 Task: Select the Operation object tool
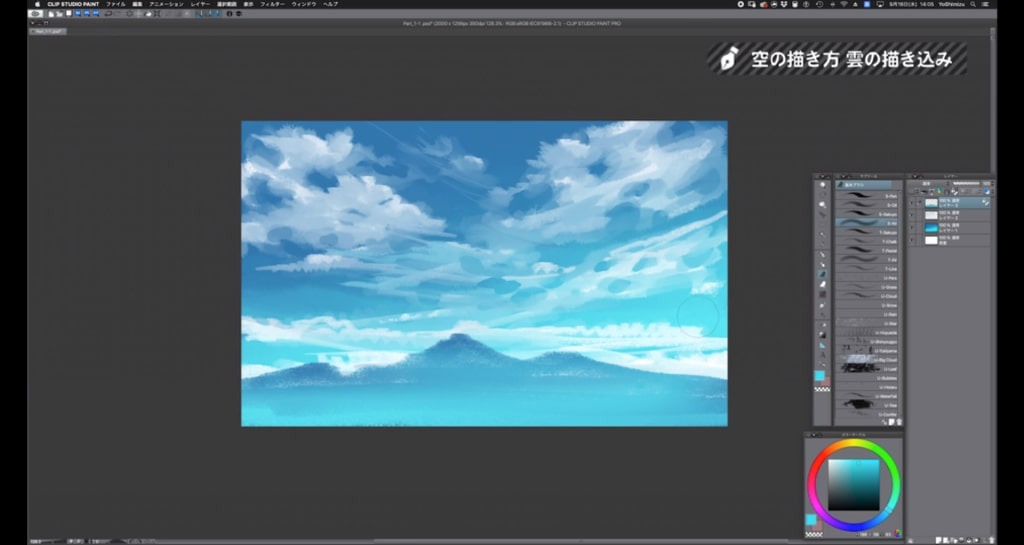pos(823,204)
